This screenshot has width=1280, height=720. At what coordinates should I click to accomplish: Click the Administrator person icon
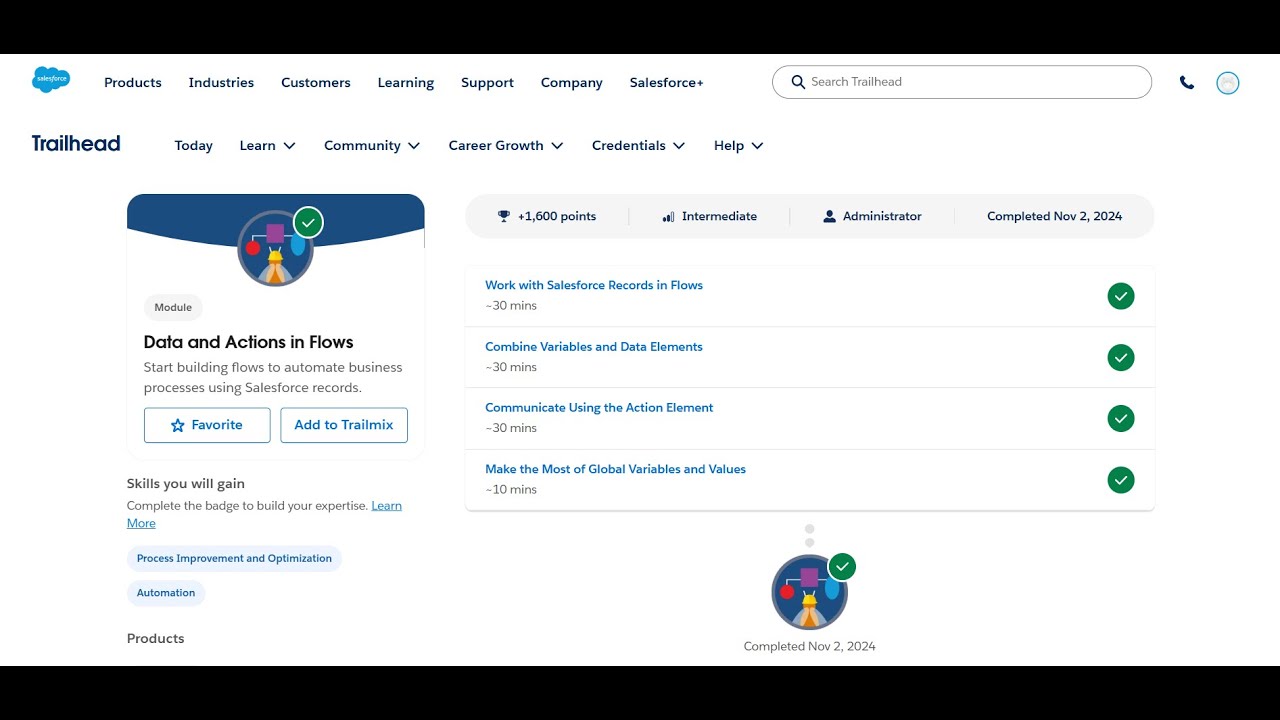tap(829, 216)
